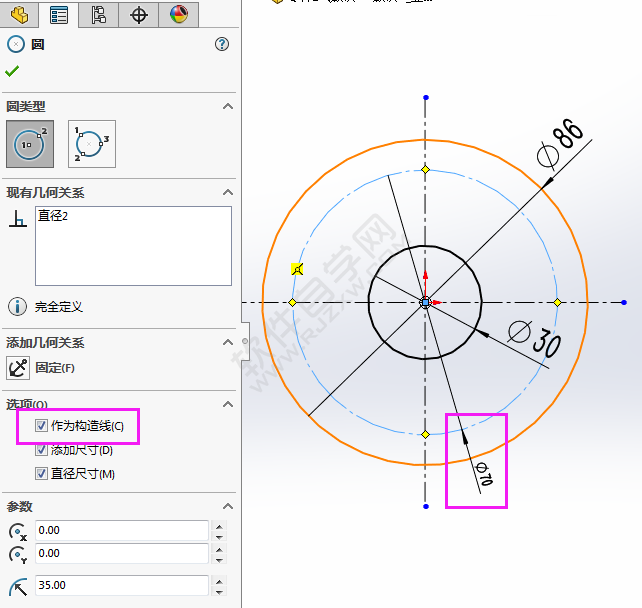Select the center-radius circle type

point(30,144)
